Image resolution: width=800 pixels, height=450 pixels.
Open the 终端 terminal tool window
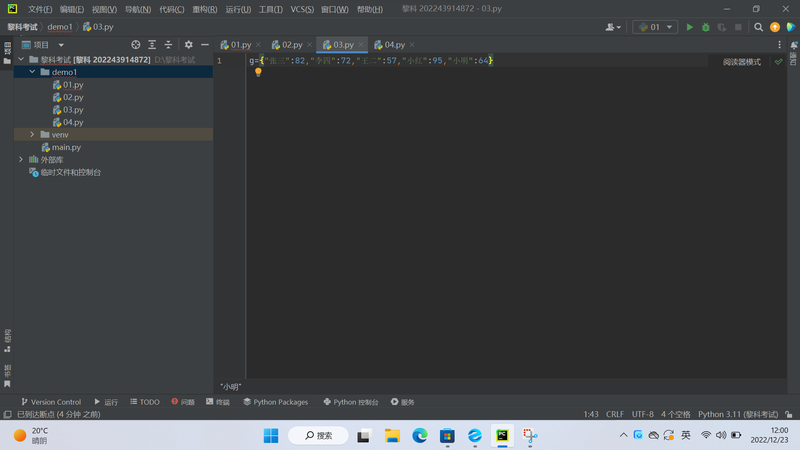pos(218,402)
